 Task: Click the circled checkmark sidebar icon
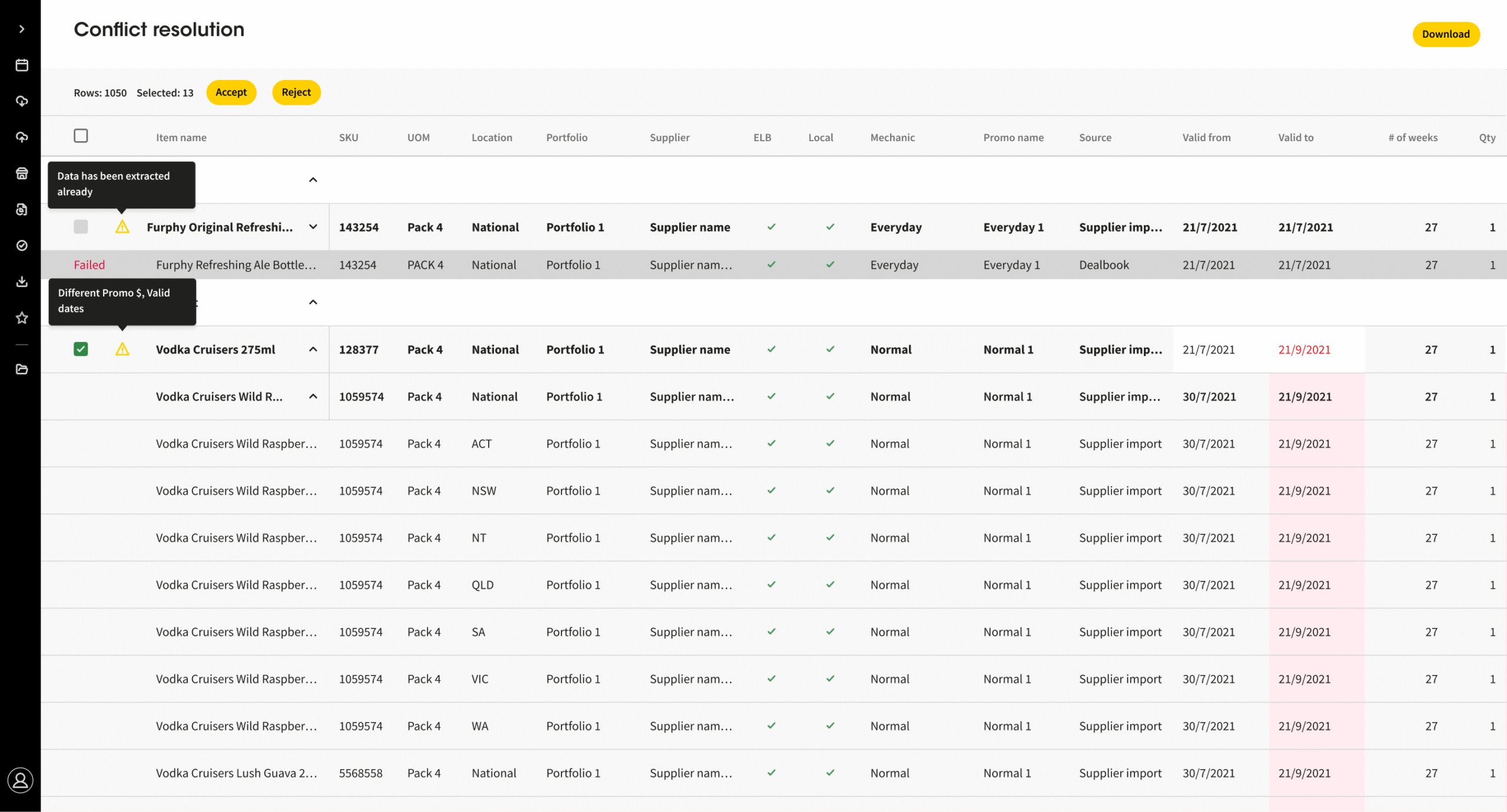click(22, 245)
